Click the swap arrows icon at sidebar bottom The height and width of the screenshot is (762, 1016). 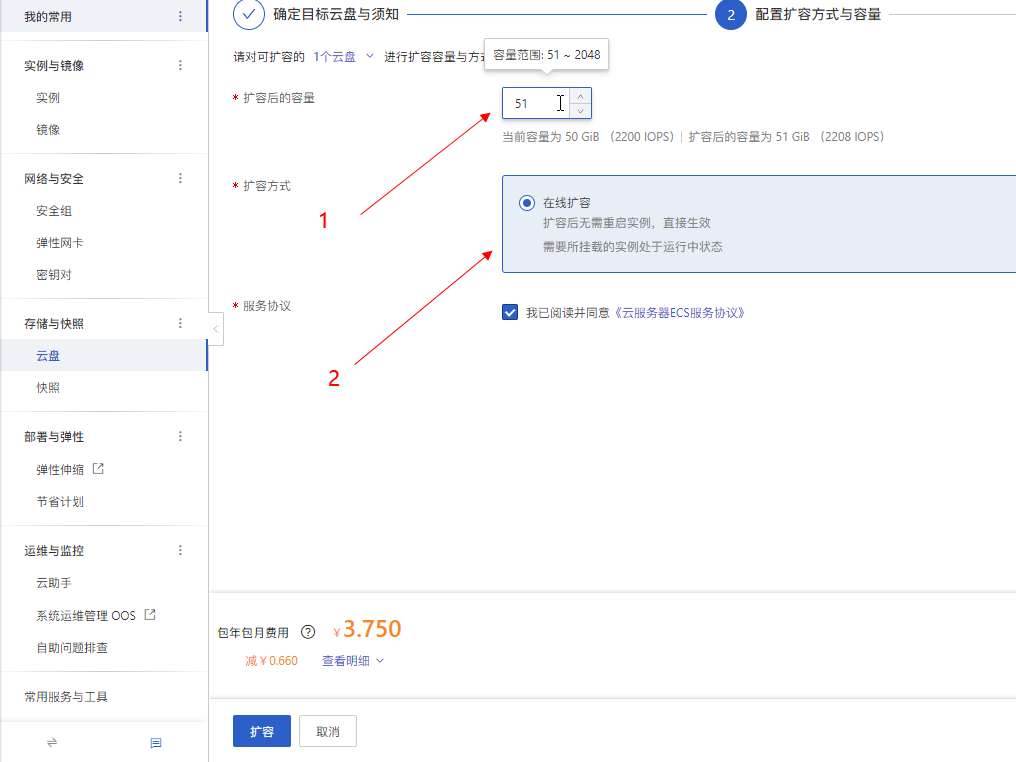tap(52, 743)
